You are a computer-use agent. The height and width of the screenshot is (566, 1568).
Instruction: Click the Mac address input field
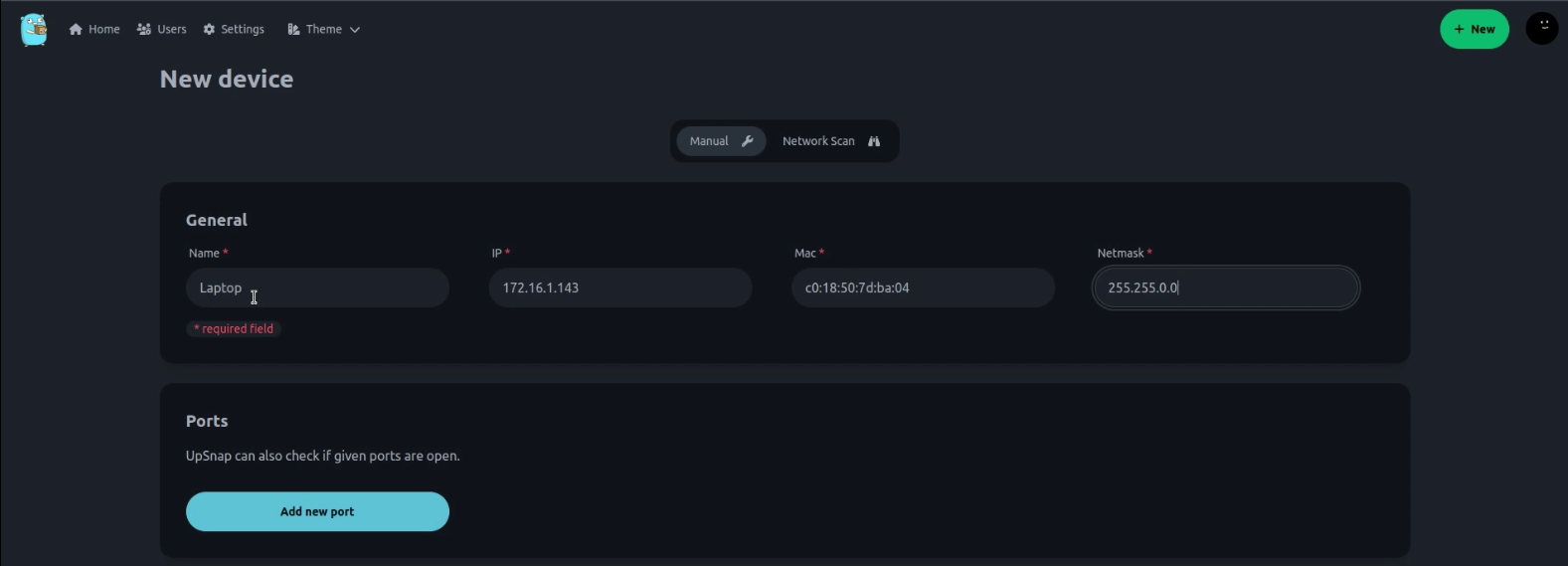click(923, 287)
